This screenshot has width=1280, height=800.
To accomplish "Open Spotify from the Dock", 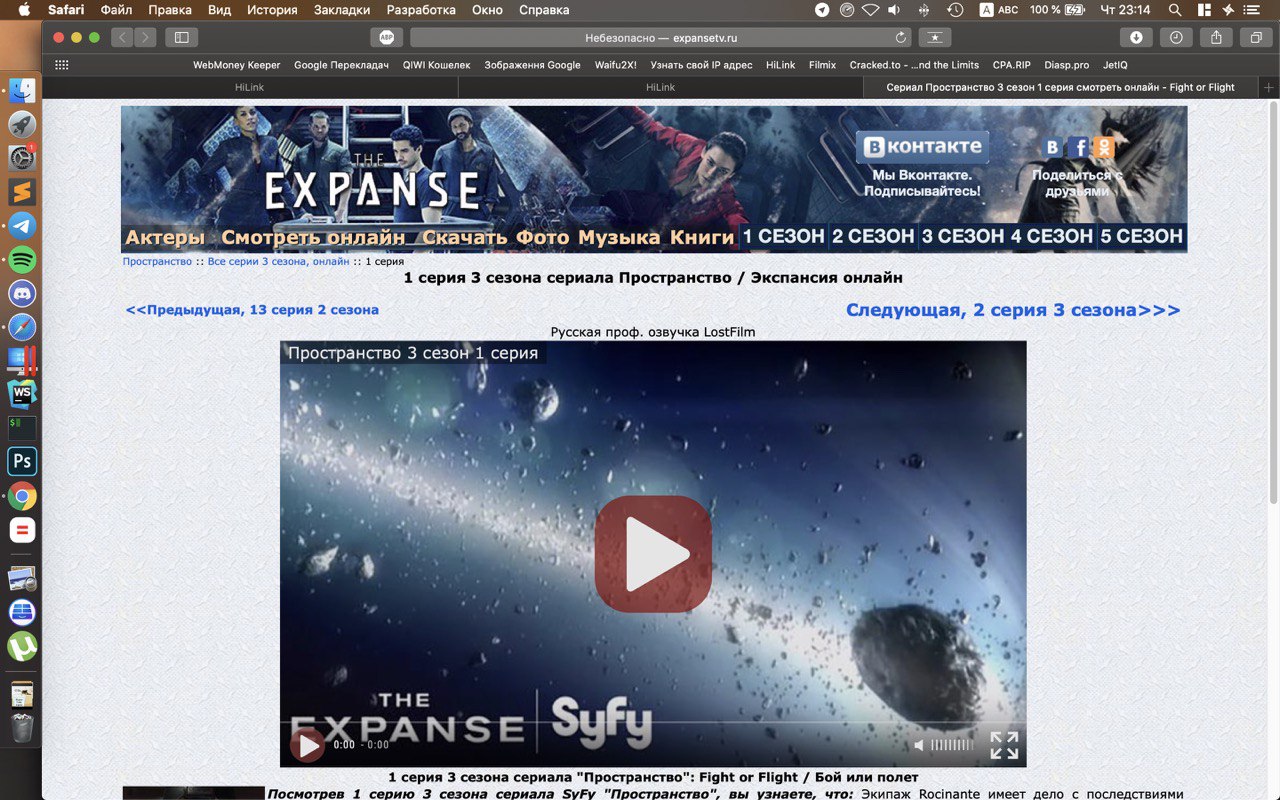I will point(22,260).
